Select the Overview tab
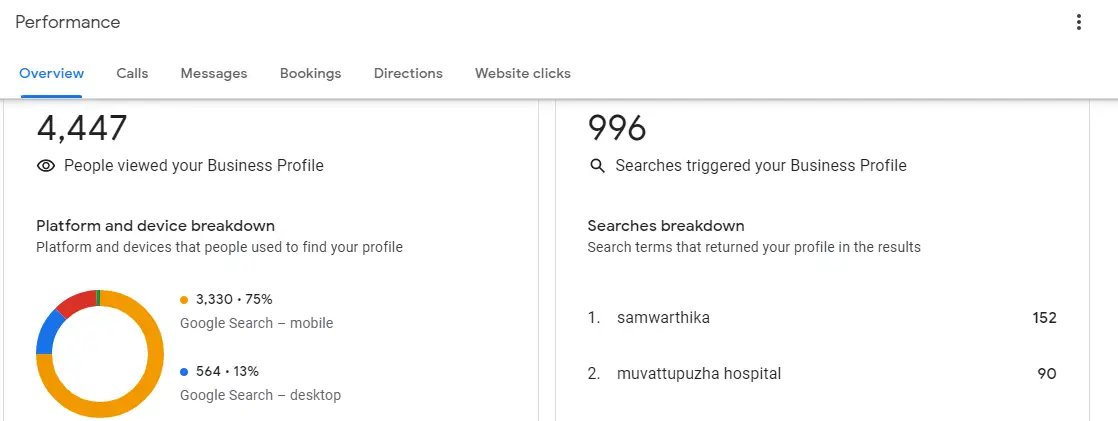Image resolution: width=1118 pixels, height=421 pixels. (x=51, y=73)
